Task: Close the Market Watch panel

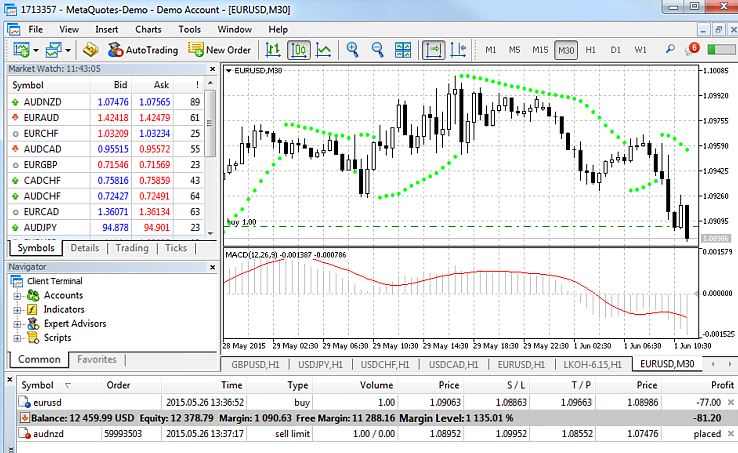Action: (x=212, y=69)
